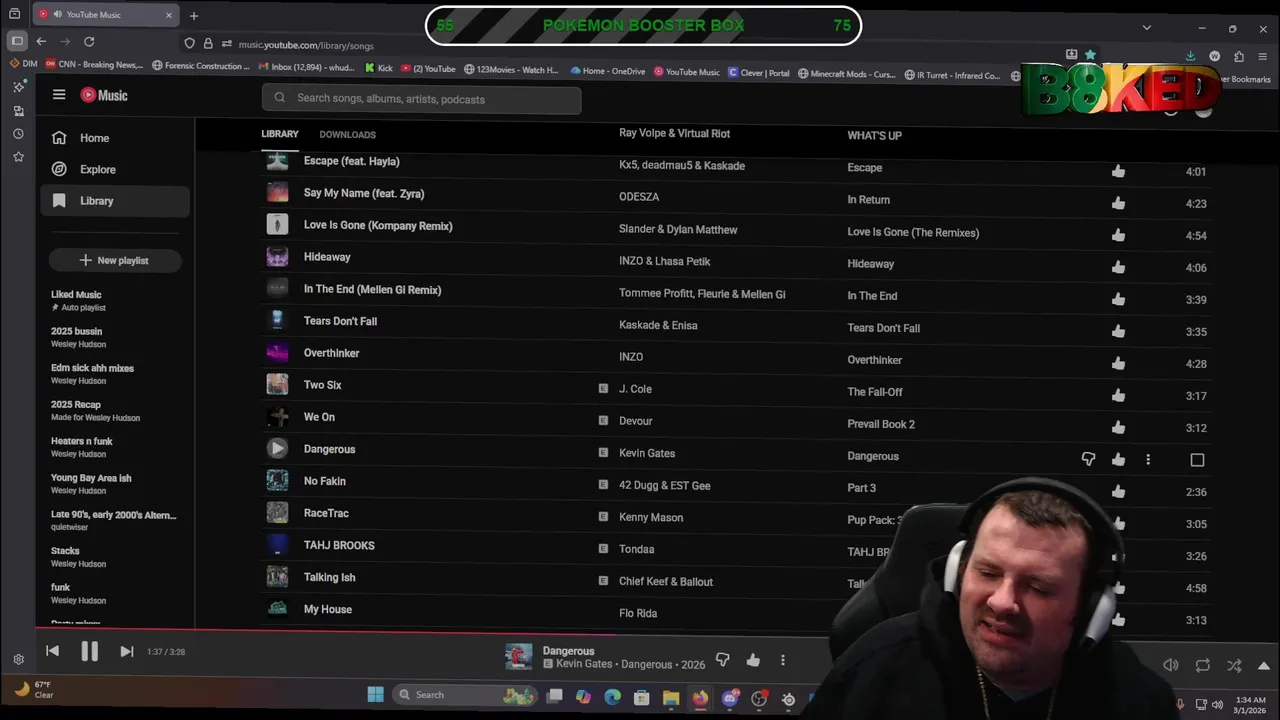Image resolution: width=1280 pixels, height=720 pixels.
Task: Toggle like on Dangerous row
Action: coord(1118,459)
